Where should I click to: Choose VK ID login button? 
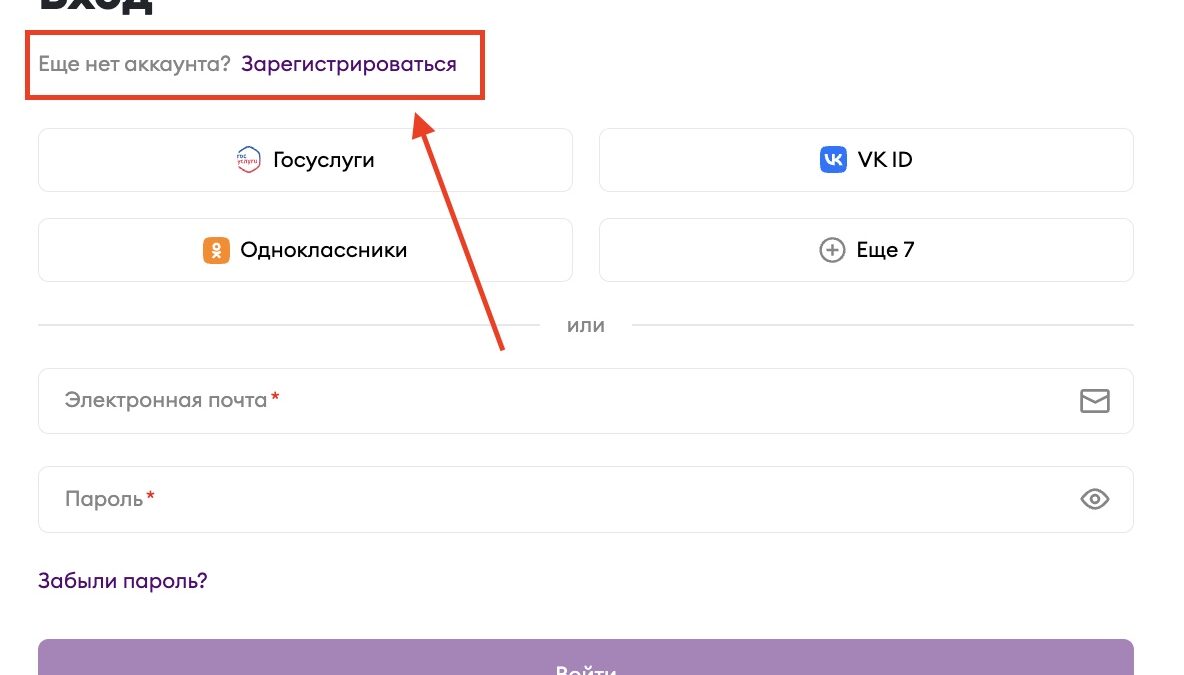(866, 160)
